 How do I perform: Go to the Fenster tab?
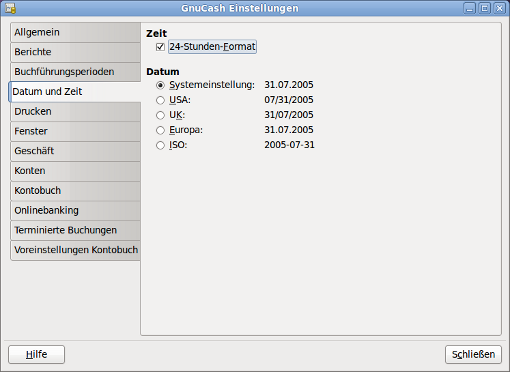pos(75,131)
